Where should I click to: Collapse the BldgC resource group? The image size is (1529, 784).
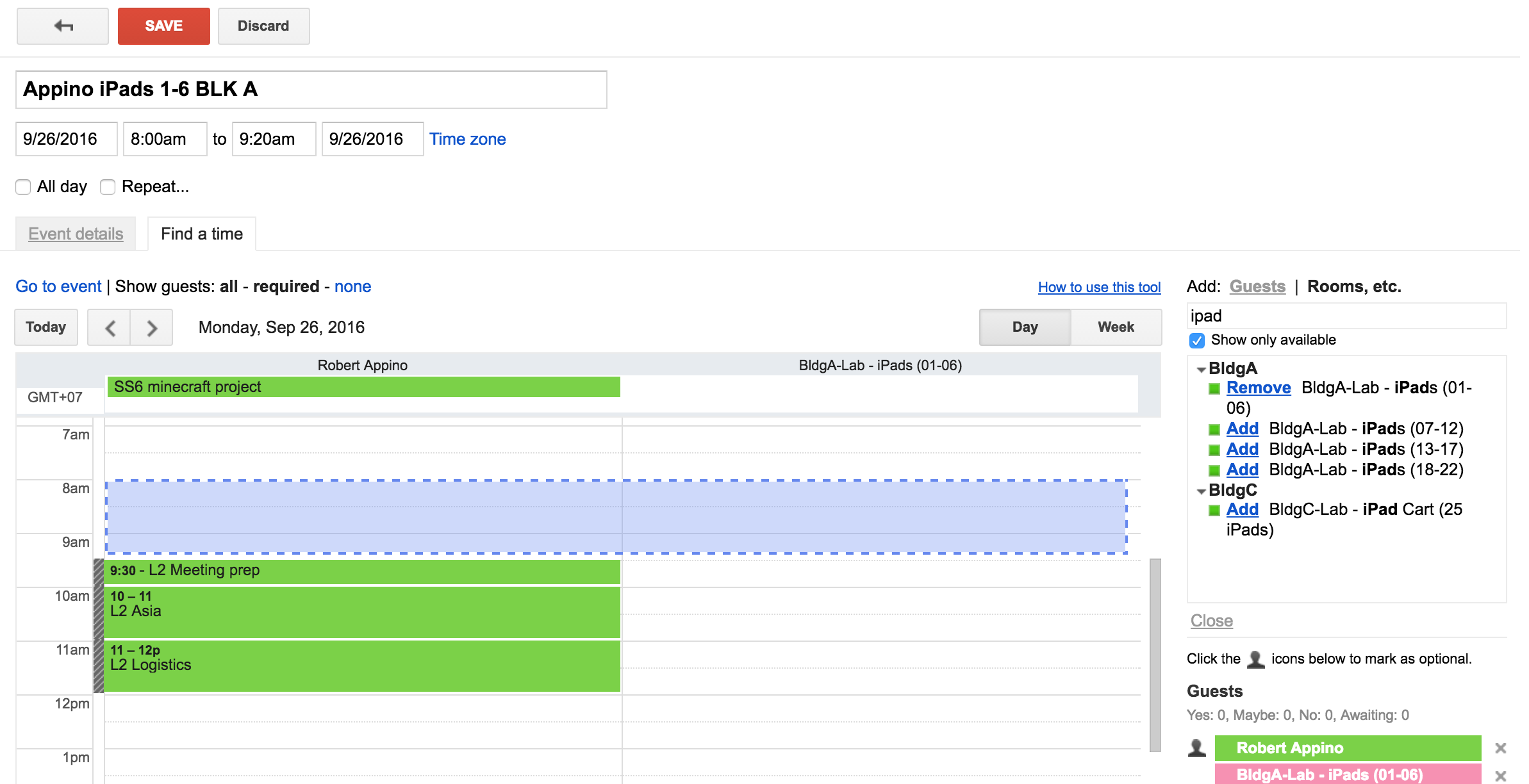pos(1201,491)
